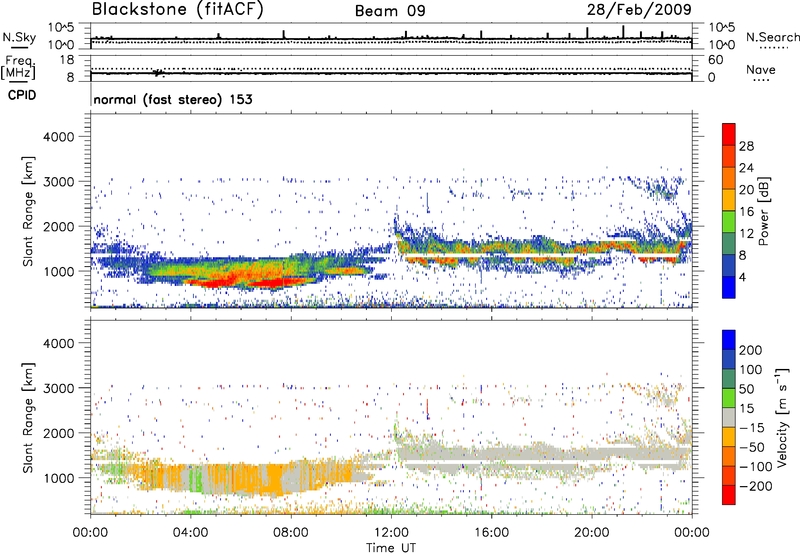The image size is (800, 554).
Task: Click the "20:00" time tick label
Action: 591,533
